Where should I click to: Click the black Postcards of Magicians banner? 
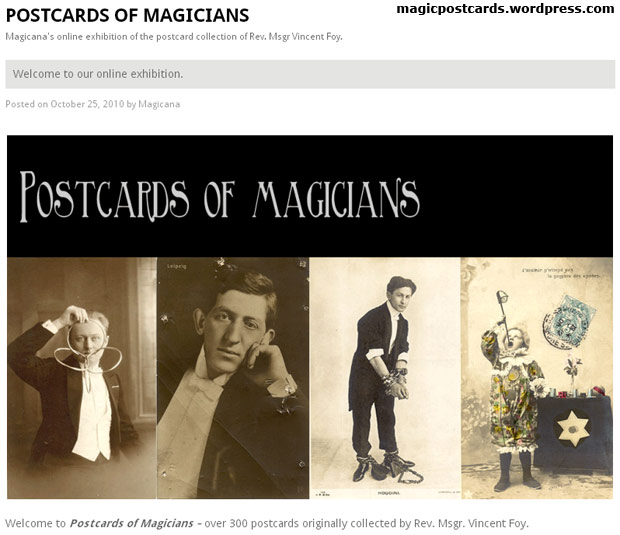point(310,197)
